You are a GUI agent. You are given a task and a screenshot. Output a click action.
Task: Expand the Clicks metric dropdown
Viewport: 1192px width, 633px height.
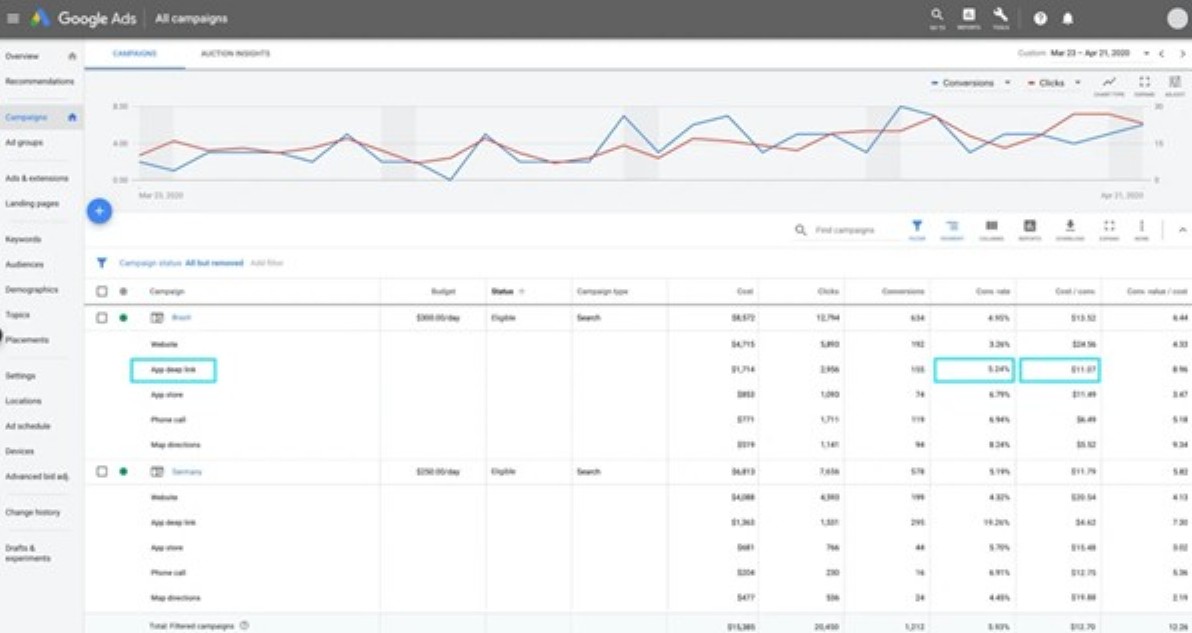[x=1054, y=83]
